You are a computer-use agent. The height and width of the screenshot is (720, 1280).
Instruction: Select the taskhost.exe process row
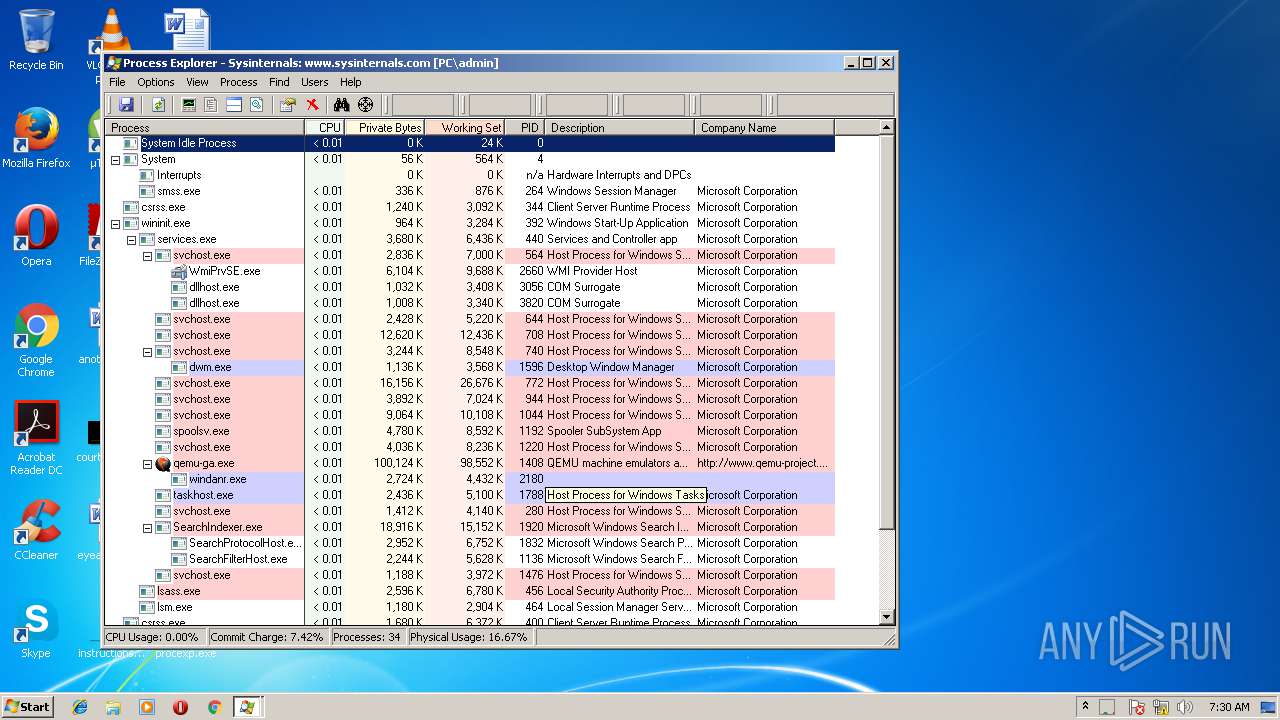pos(470,495)
